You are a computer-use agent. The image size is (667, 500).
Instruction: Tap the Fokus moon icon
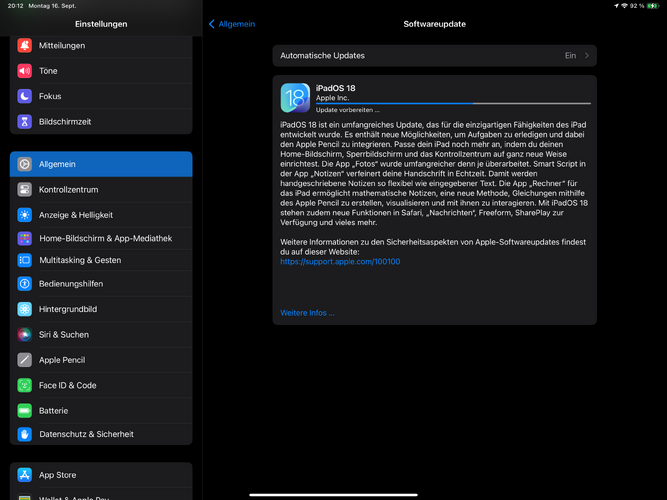click(25, 96)
